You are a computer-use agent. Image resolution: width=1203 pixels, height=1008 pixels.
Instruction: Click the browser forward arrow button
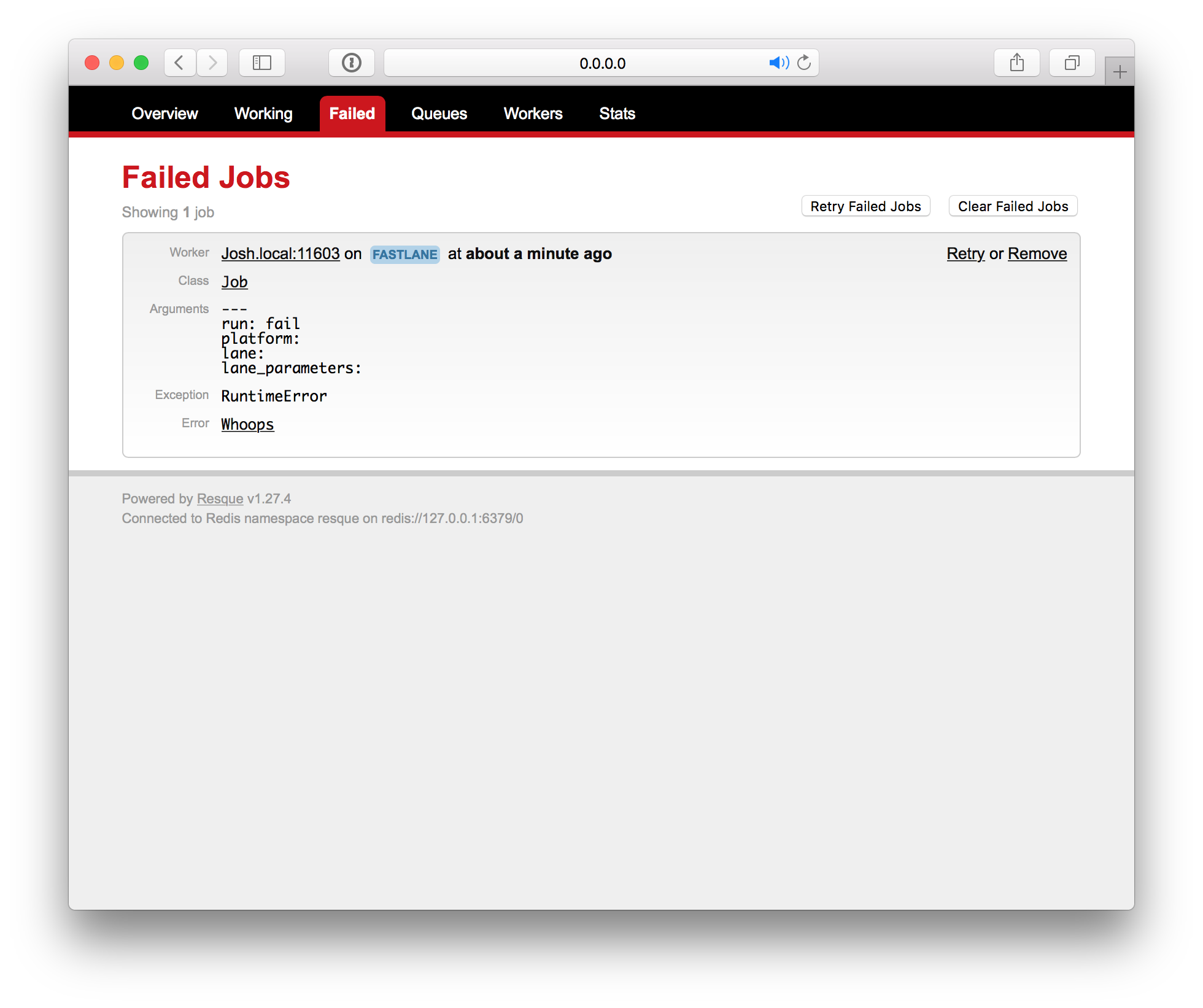tap(212, 63)
